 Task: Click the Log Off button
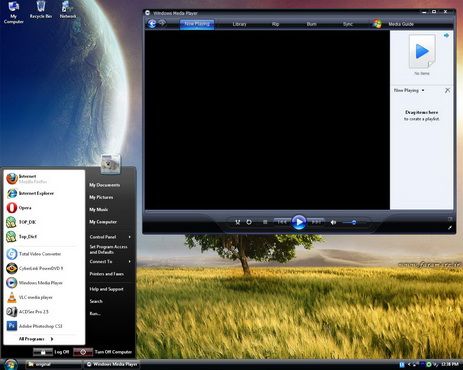tap(51, 352)
